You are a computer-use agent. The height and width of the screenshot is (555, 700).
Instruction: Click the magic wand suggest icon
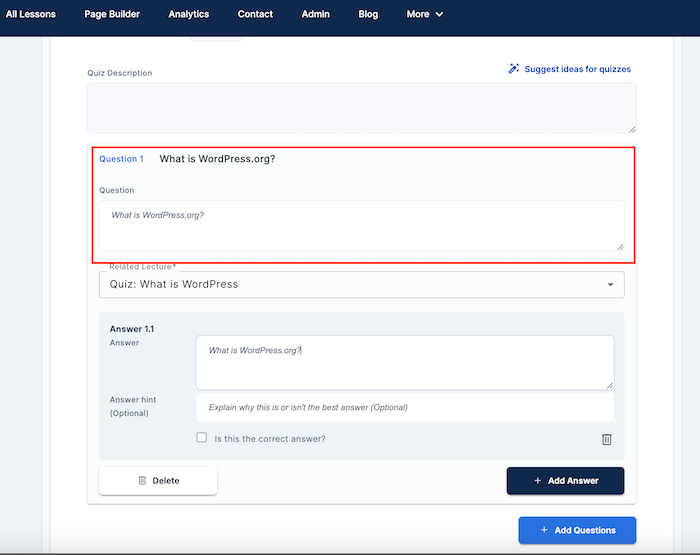(x=513, y=68)
